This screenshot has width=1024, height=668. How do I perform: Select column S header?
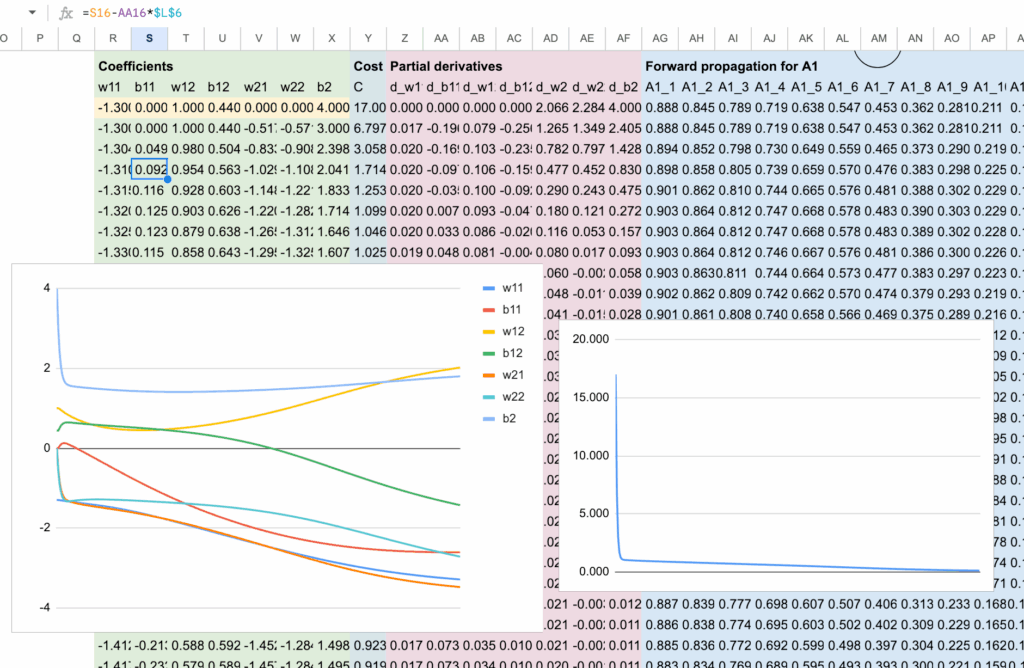[149, 38]
